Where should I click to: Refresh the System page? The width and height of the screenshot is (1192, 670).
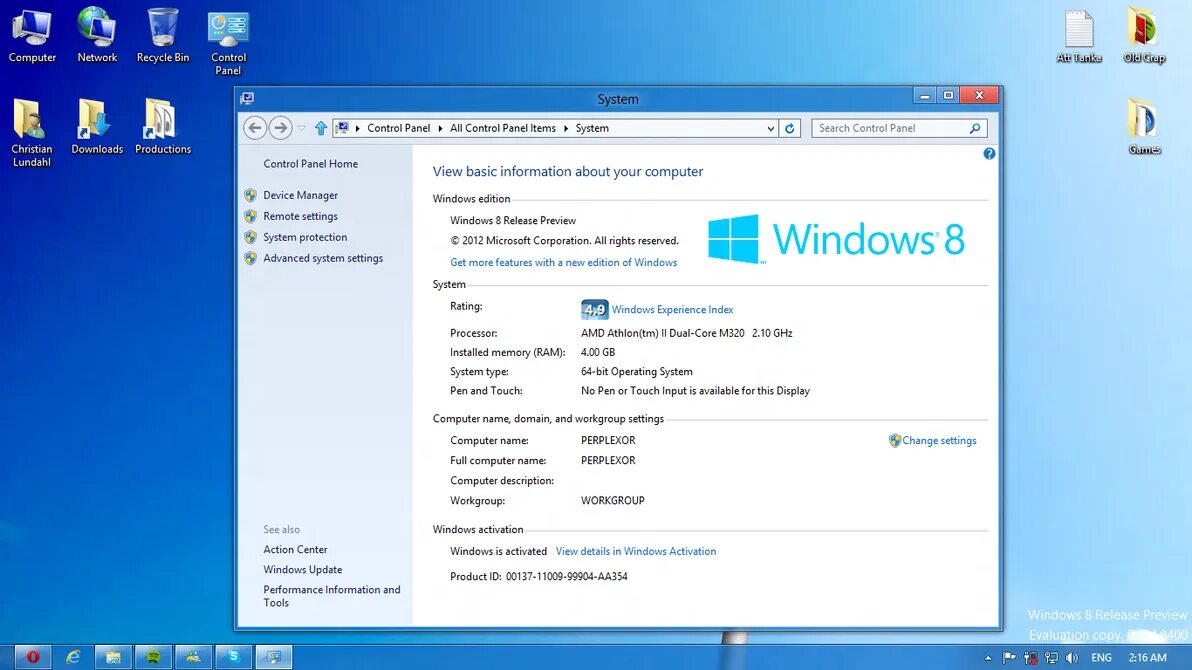click(x=790, y=129)
